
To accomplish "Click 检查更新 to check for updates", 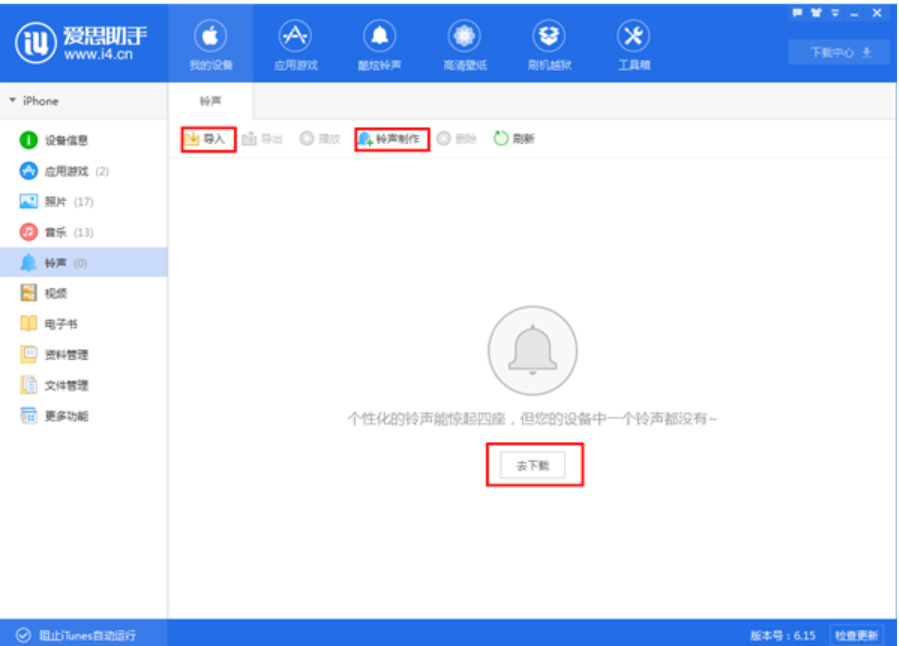I will [x=857, y=635].
